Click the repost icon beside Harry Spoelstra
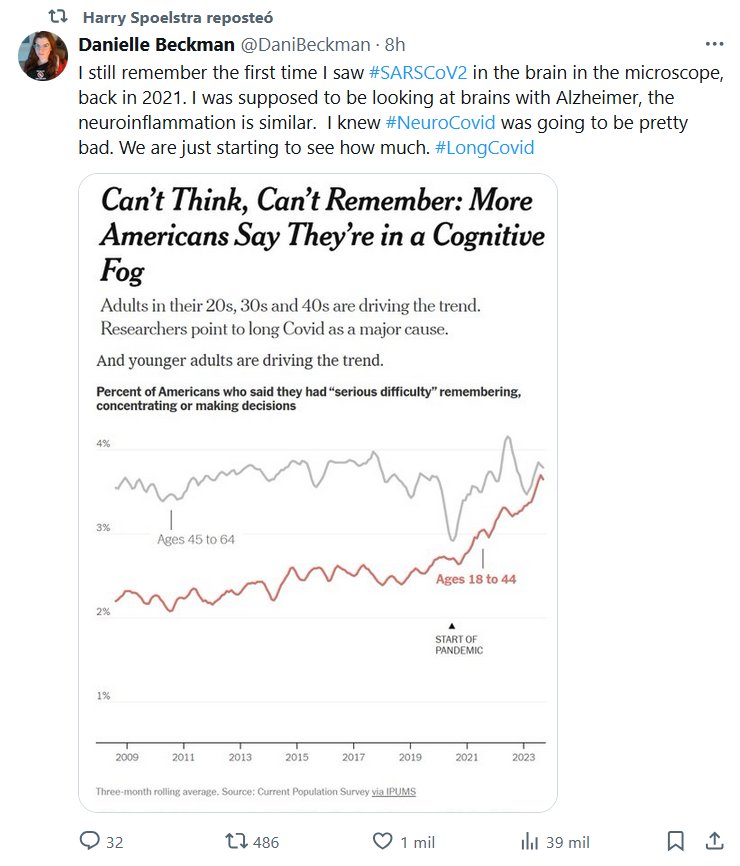Image resolution: width=740 pixels, height=866 pixels. [x=58, y=18]
